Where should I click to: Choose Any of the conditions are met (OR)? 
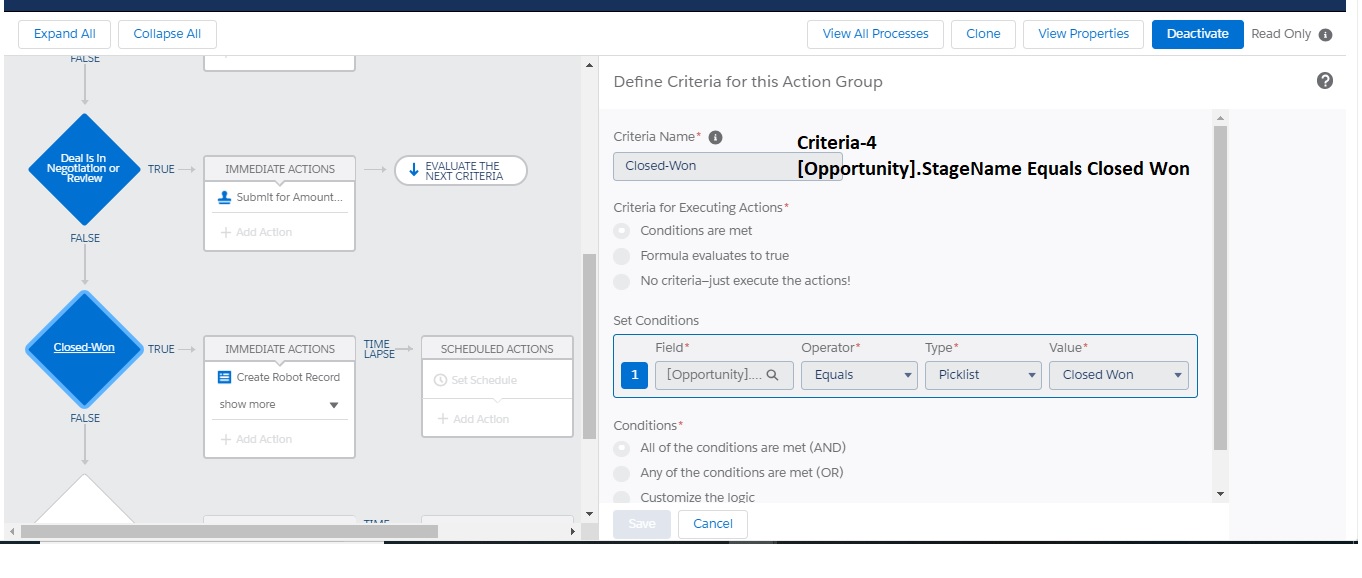pos(622,473)
